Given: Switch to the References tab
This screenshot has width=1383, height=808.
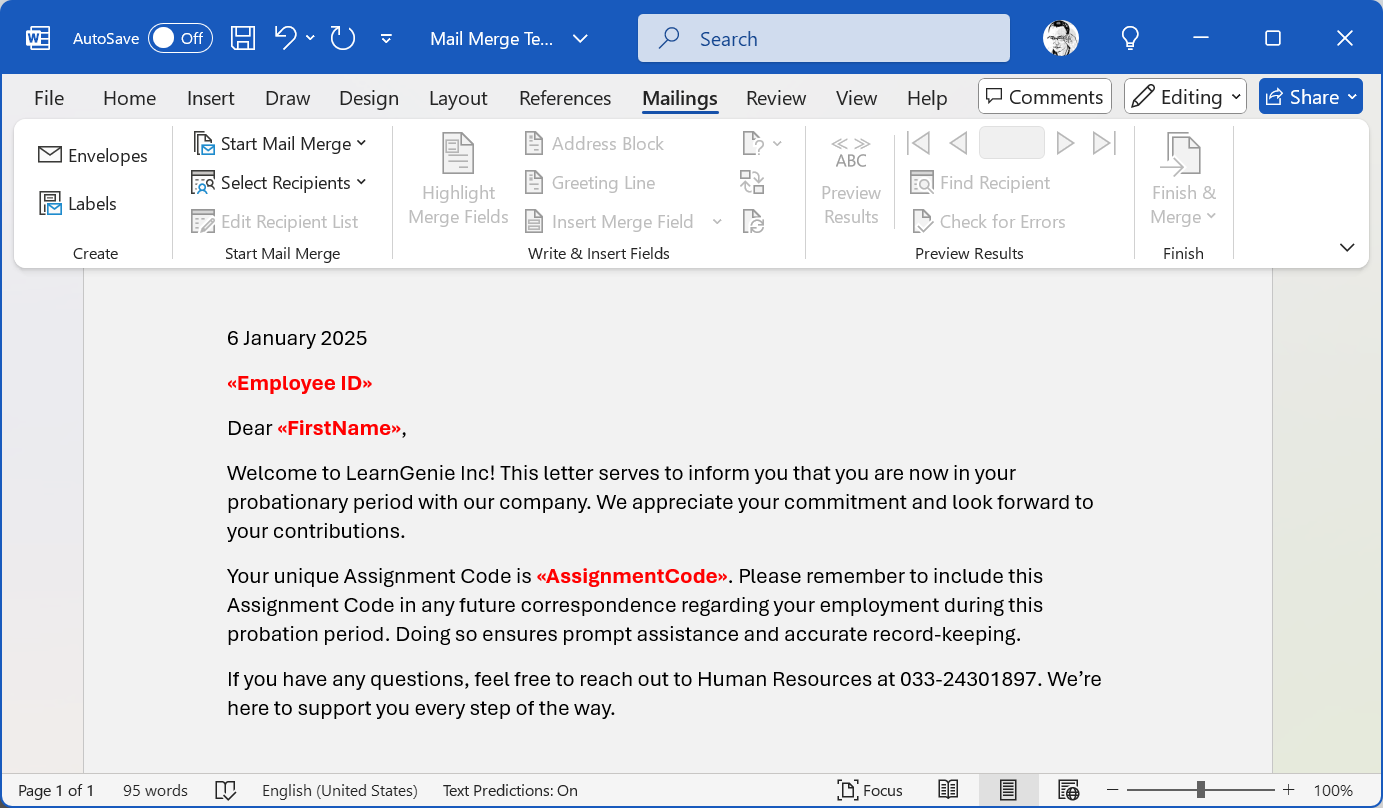Looking at the screenshot, I should pos(565,97).
